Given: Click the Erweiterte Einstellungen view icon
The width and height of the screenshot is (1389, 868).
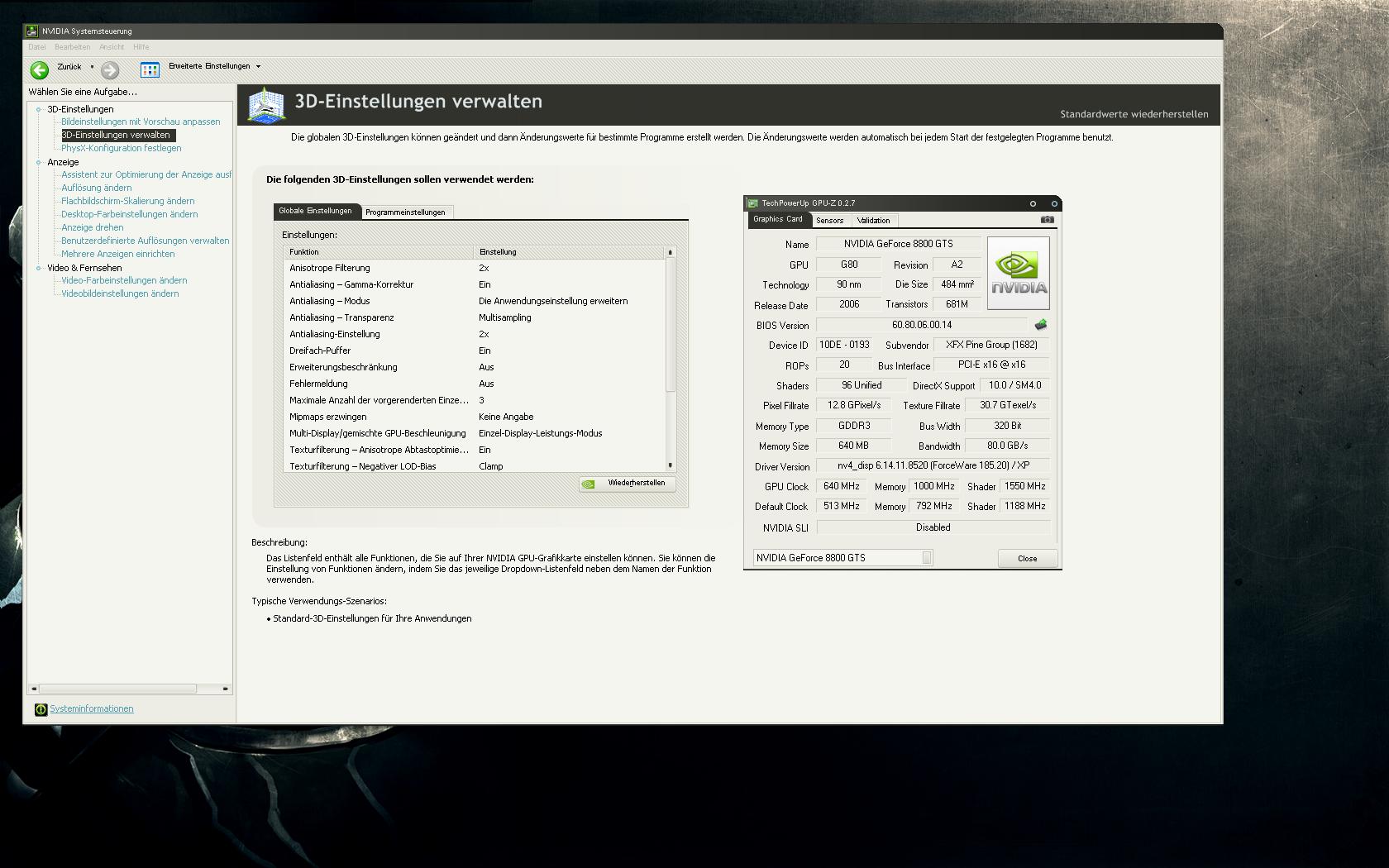Looking at the screenshot, I should (150, 69).
